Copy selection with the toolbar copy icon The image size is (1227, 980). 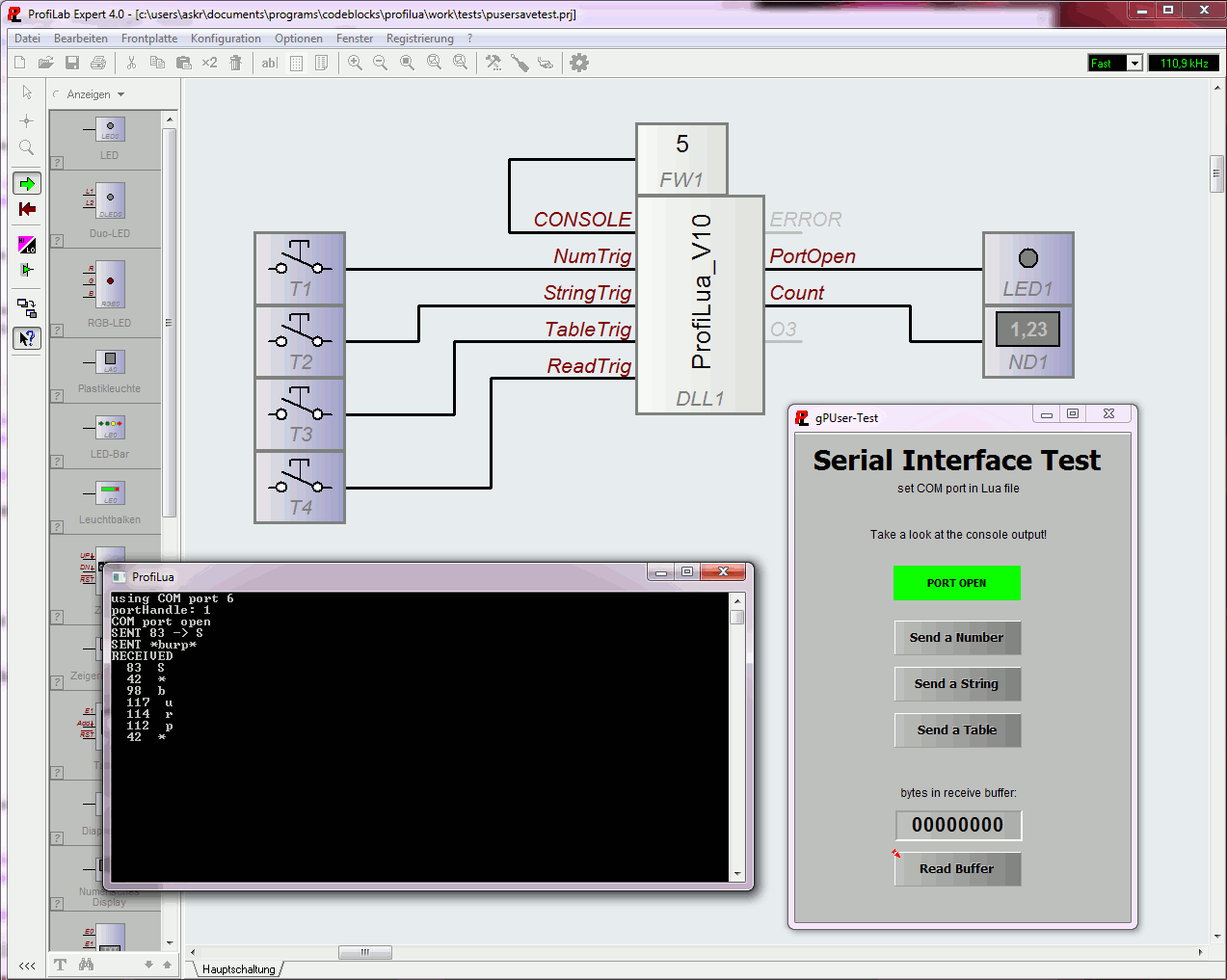pyautogui.click(x=157, y=63)
